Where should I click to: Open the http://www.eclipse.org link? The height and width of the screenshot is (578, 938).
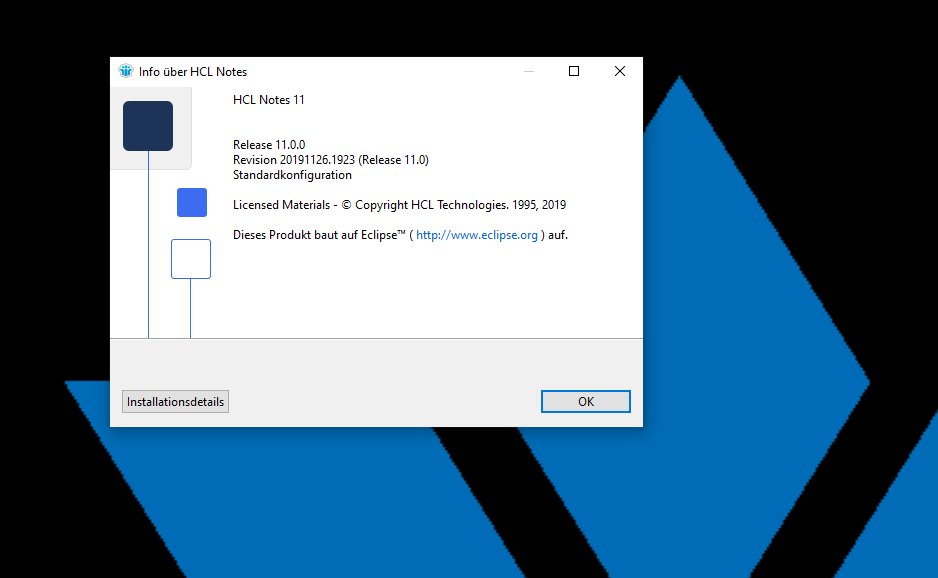pos(477,235)
